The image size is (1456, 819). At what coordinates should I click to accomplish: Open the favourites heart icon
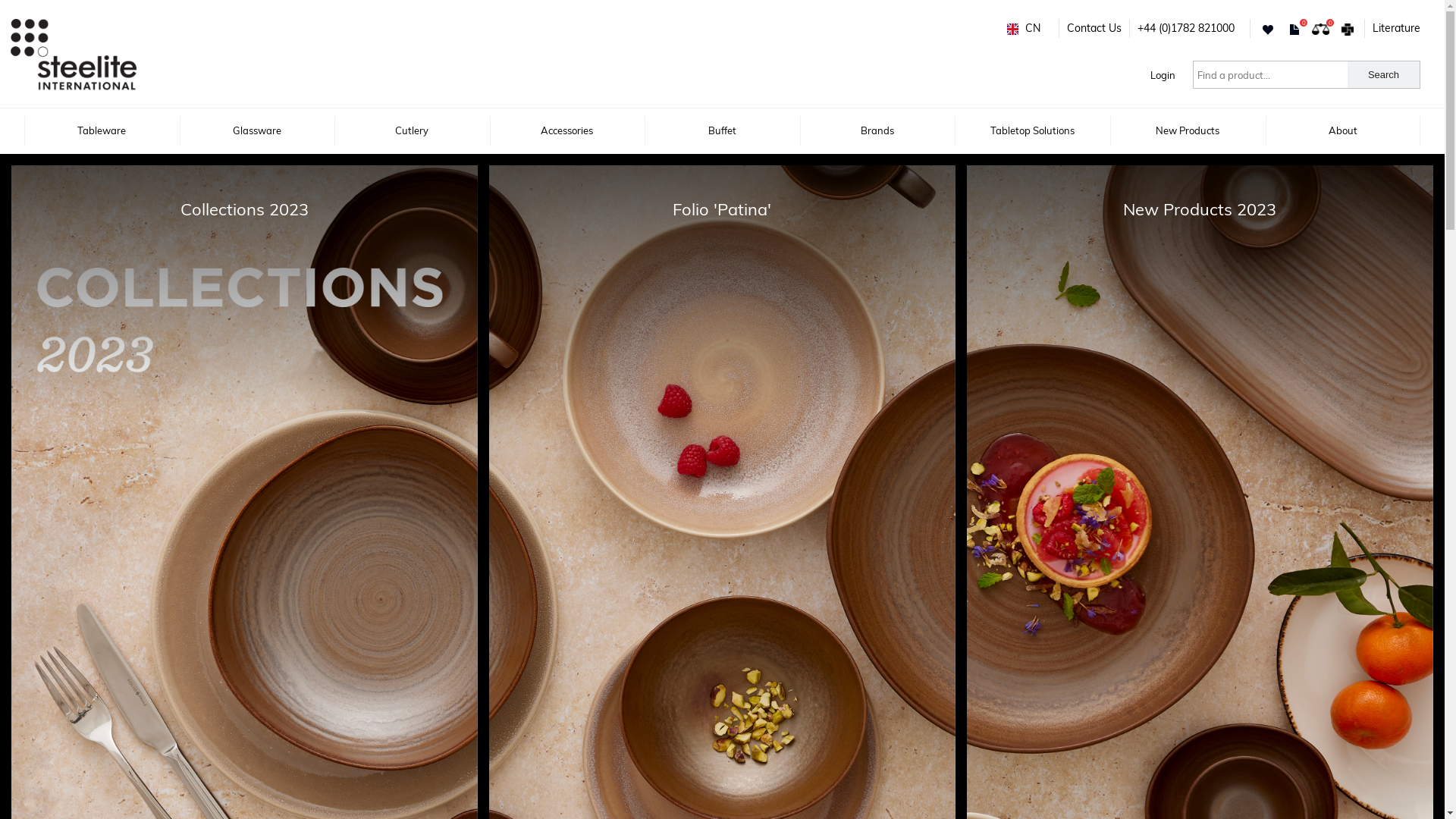[x=1267, y=30]
